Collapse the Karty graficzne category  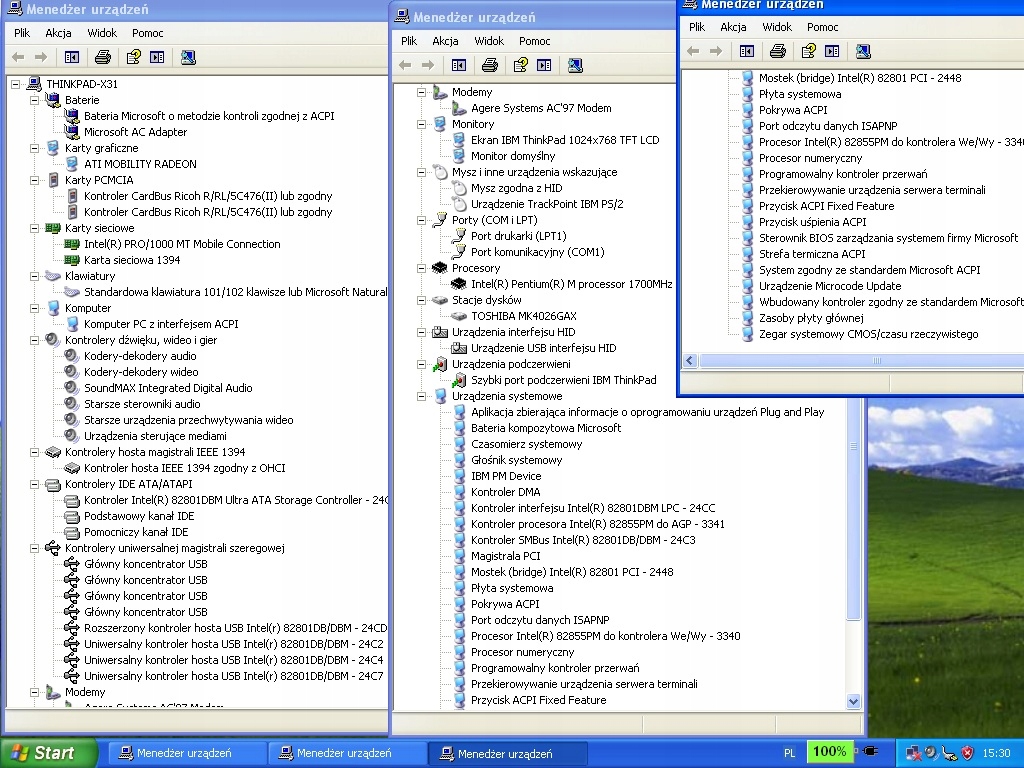35,148
